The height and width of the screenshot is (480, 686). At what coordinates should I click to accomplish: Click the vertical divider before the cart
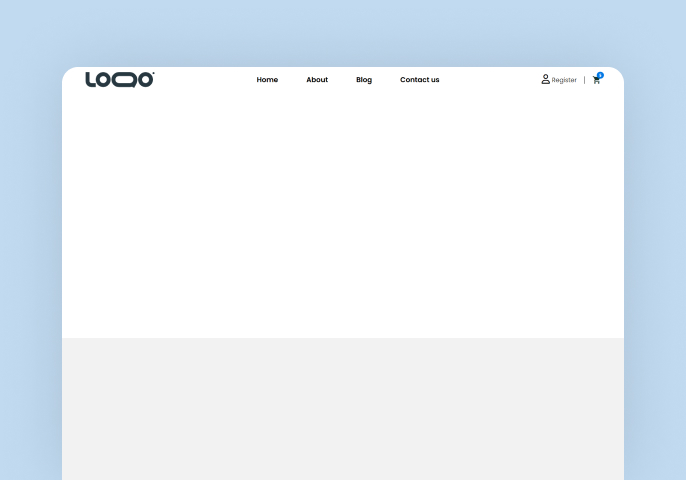tap(585, 80)
